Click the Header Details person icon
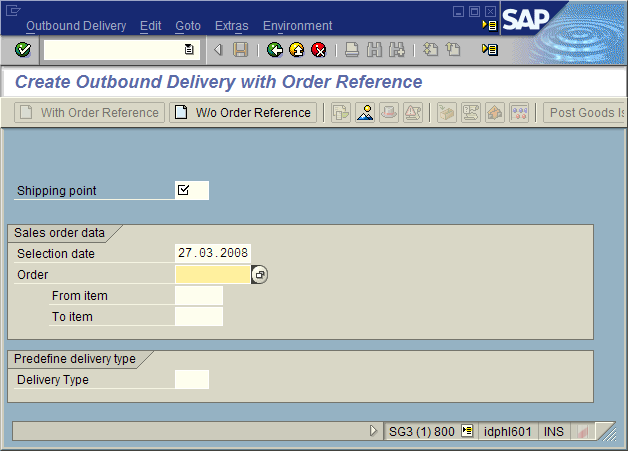The height and width of the screenshot is (451, 628). pyautogui.click(x=365, y=113)
